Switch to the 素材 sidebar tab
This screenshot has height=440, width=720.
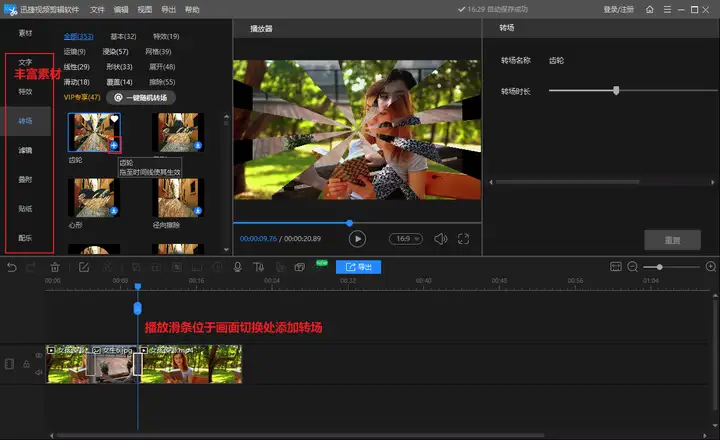tap(25, 33)
